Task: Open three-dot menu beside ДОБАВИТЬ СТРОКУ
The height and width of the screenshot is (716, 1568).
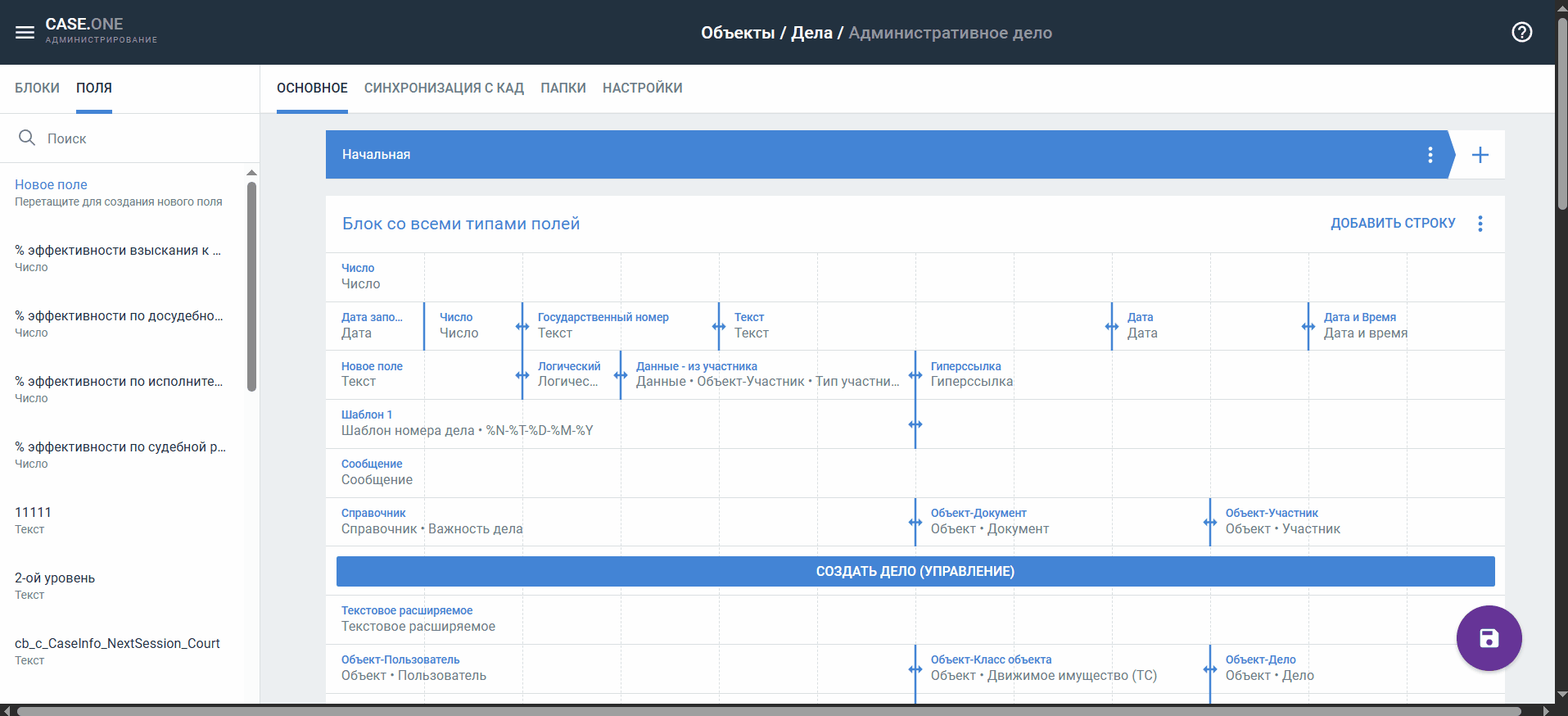Action: pos(1480,224)
